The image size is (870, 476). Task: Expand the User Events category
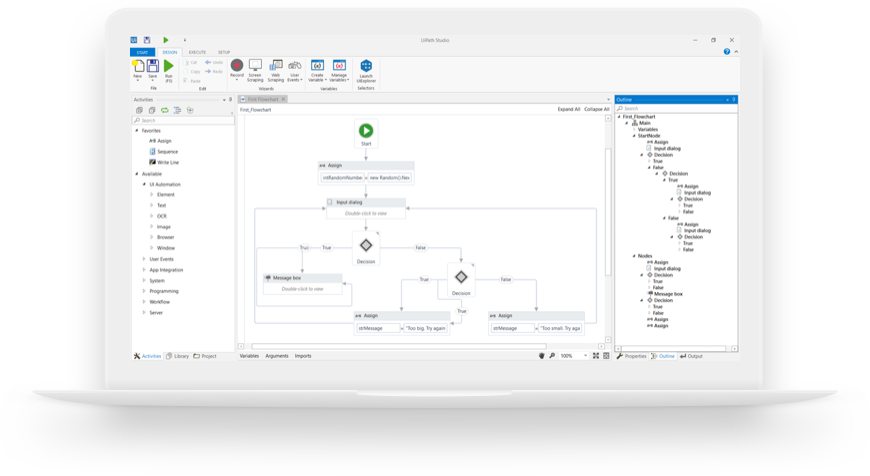point(144,259)
